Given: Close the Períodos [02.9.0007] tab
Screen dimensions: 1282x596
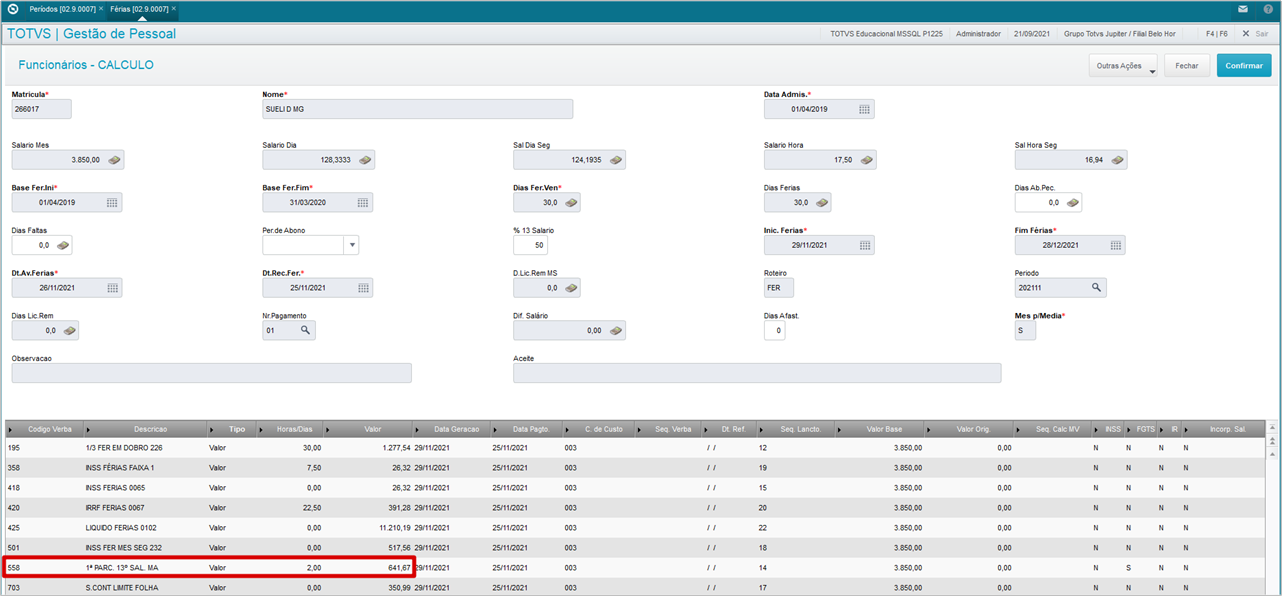Looking at the screenshot, I should tap(99, 8).
